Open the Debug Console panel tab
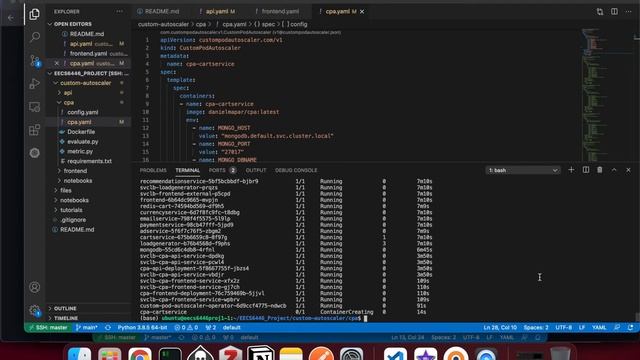This screenshot has height=360, width=640. click(296, 170)
